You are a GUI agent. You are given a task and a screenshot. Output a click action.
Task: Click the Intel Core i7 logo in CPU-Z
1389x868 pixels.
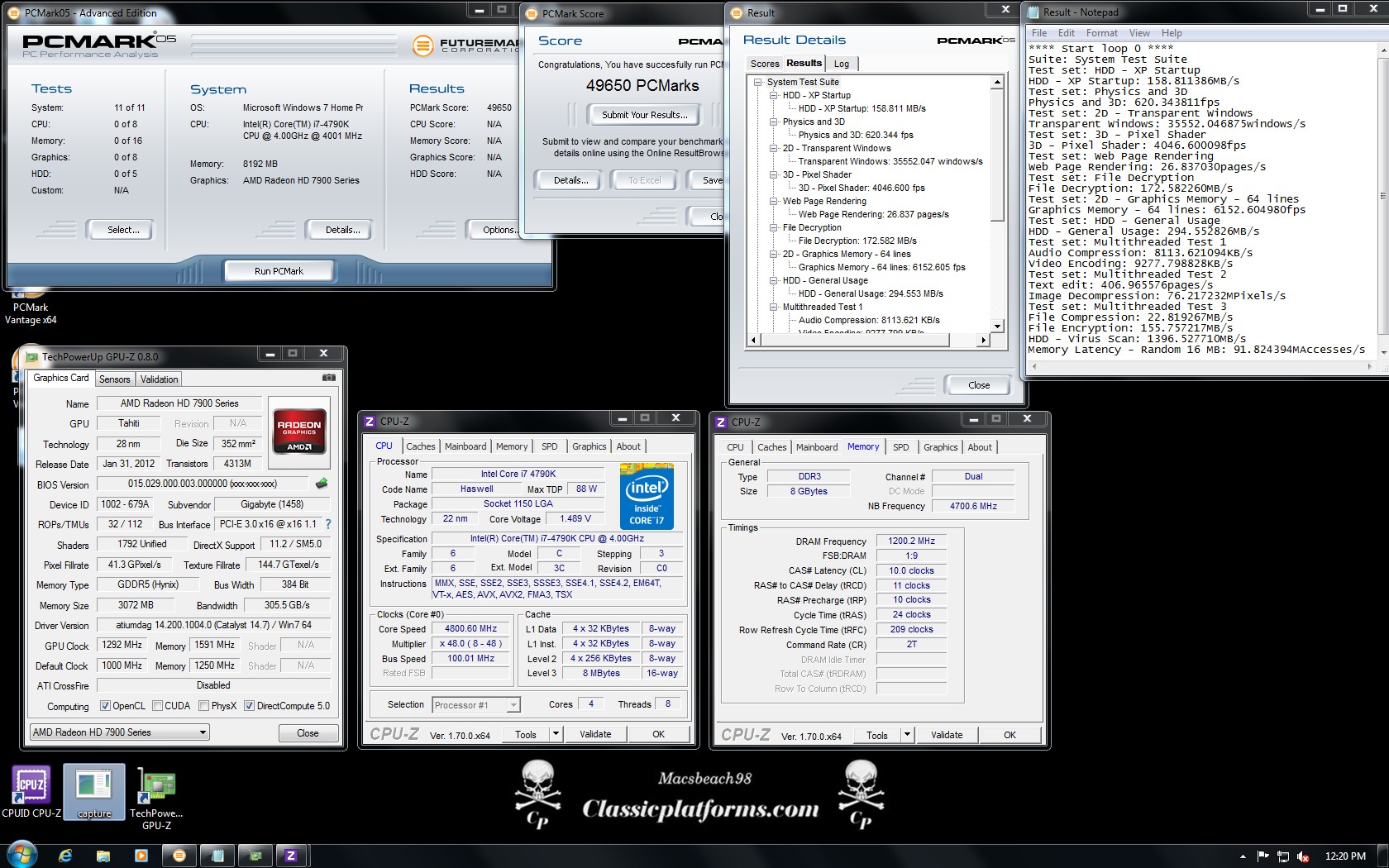647,496
